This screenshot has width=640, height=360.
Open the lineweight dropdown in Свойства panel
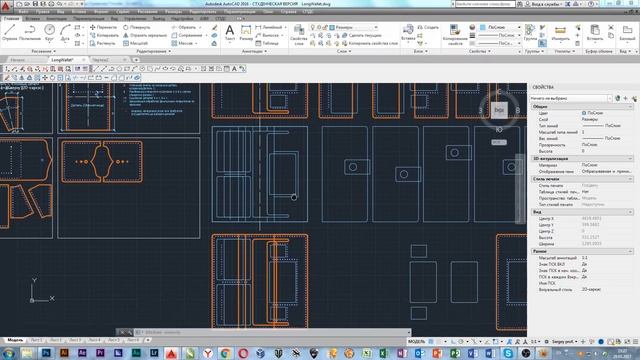[x=500, y=36]
